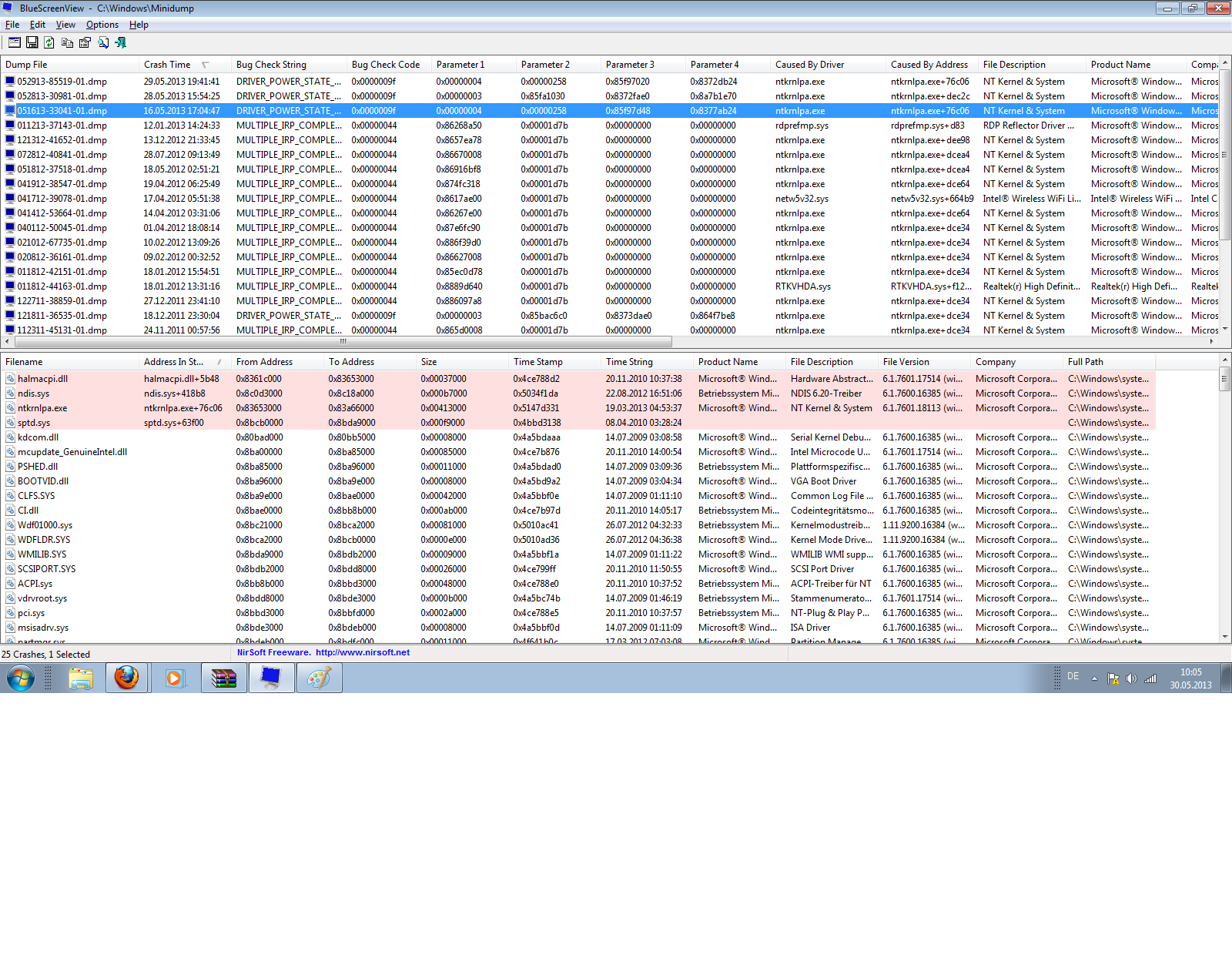
Task: Open the Help menu
Action: click(139, 25)
